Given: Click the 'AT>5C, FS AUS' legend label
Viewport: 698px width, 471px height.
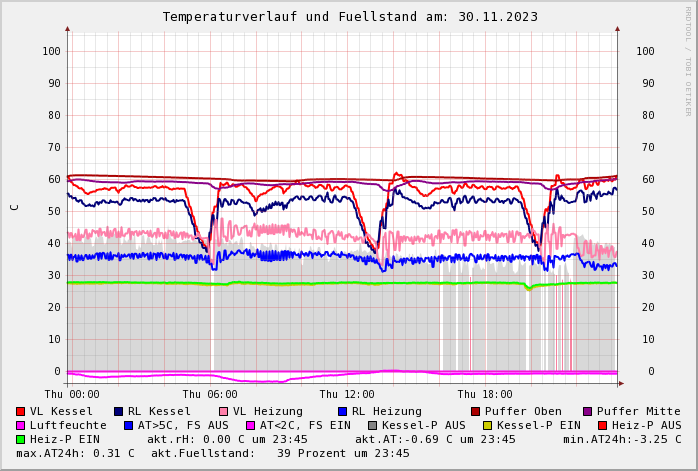Looking at the screenshot, I should (183, 426).
